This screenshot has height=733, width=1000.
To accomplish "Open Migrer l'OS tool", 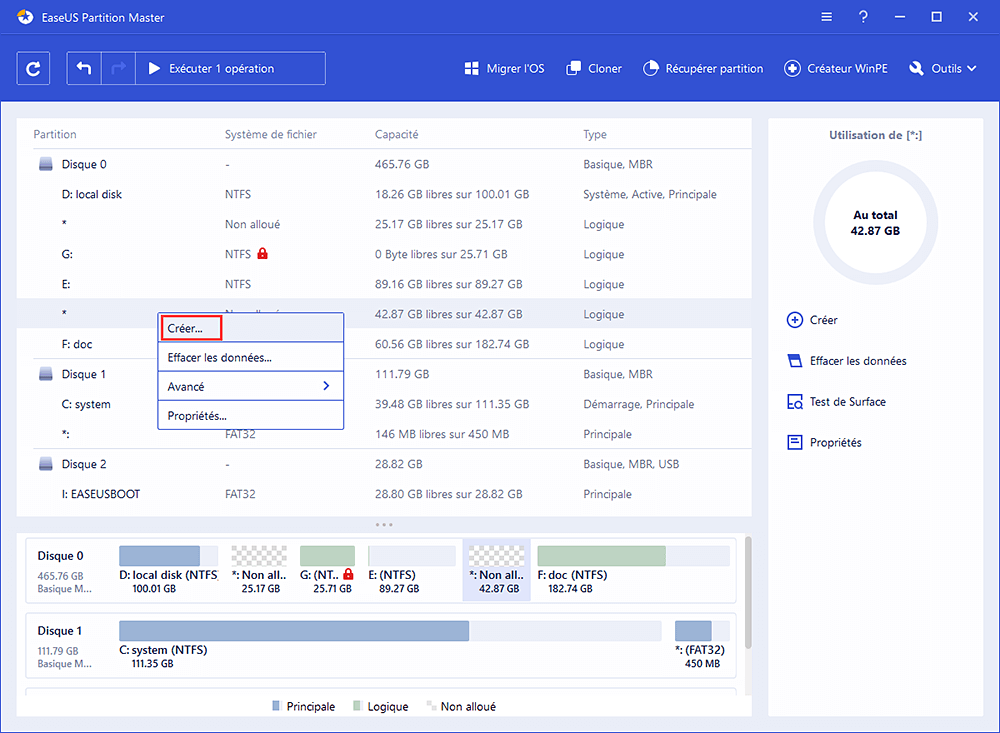I will [x=504, y=68].
